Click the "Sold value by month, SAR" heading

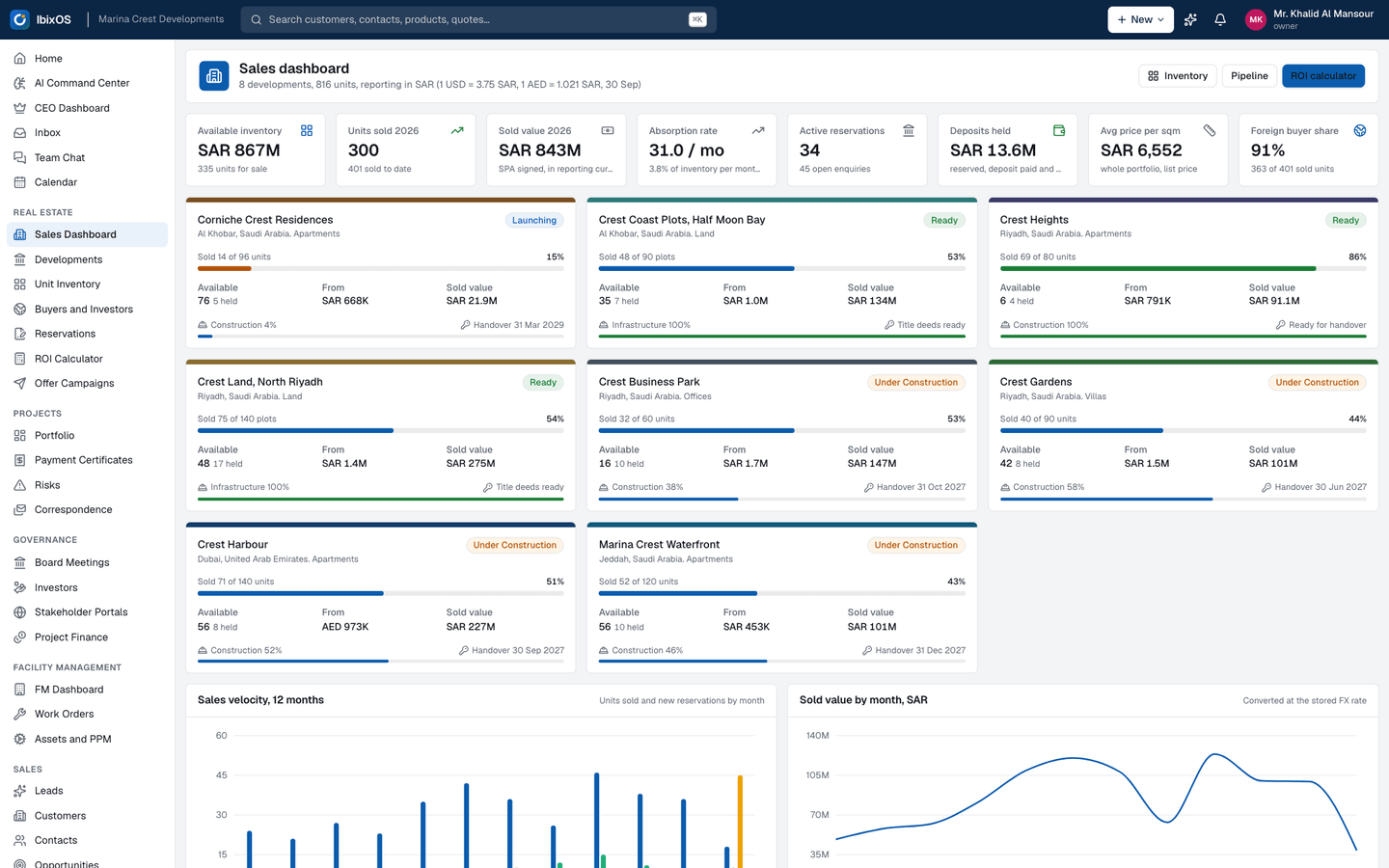click(x=863, y=700)
